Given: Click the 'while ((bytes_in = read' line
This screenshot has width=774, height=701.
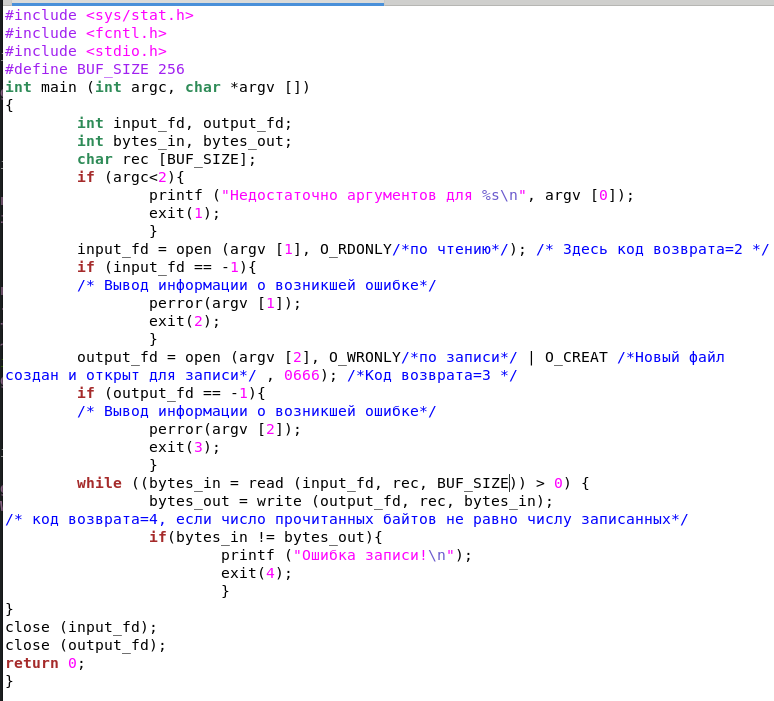Looking at the screenshot, I should (333, 483).
